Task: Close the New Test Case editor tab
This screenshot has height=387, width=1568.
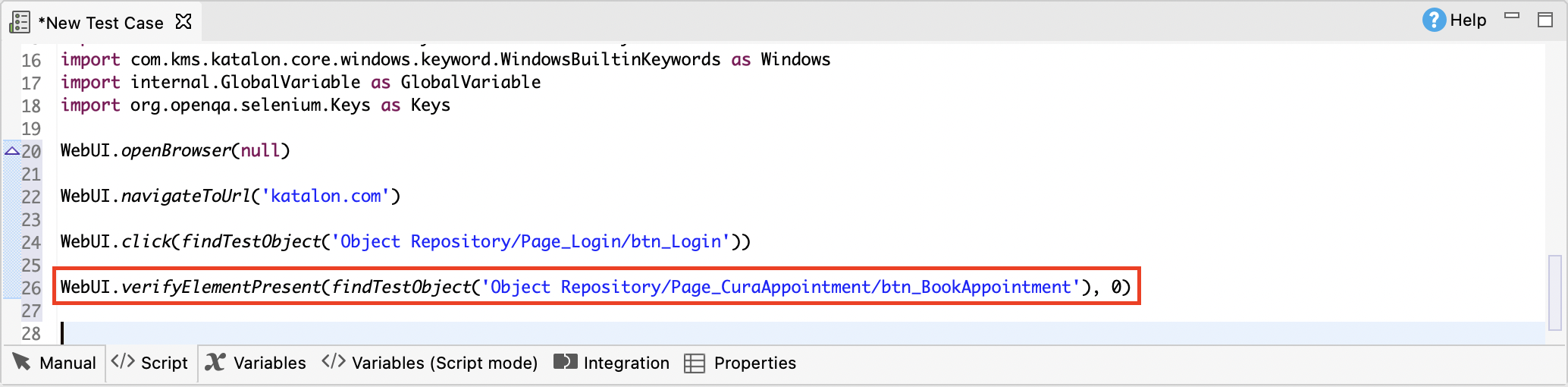Action: pos(183,21)
